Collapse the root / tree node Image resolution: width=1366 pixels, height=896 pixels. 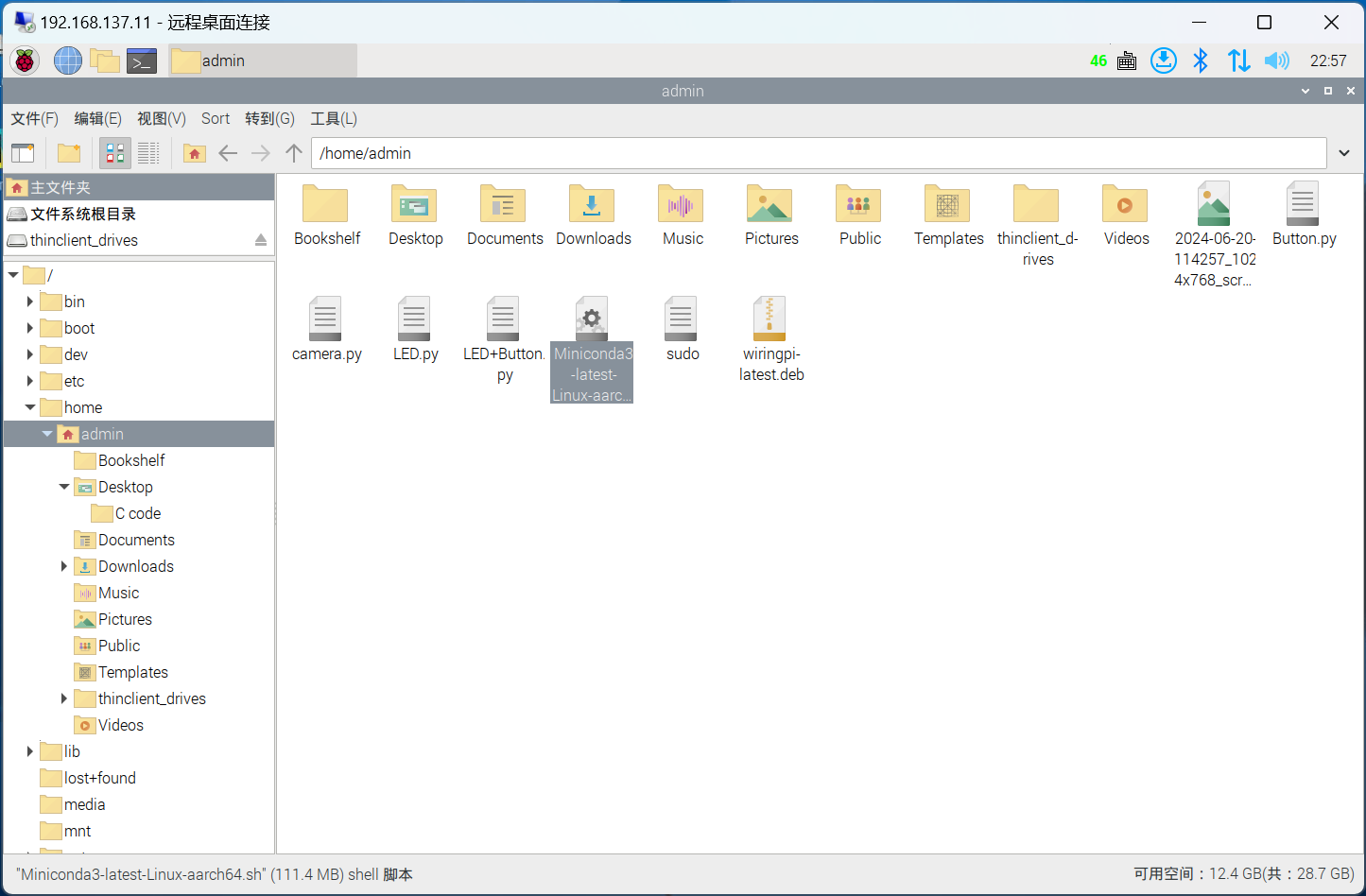point(13,275)
